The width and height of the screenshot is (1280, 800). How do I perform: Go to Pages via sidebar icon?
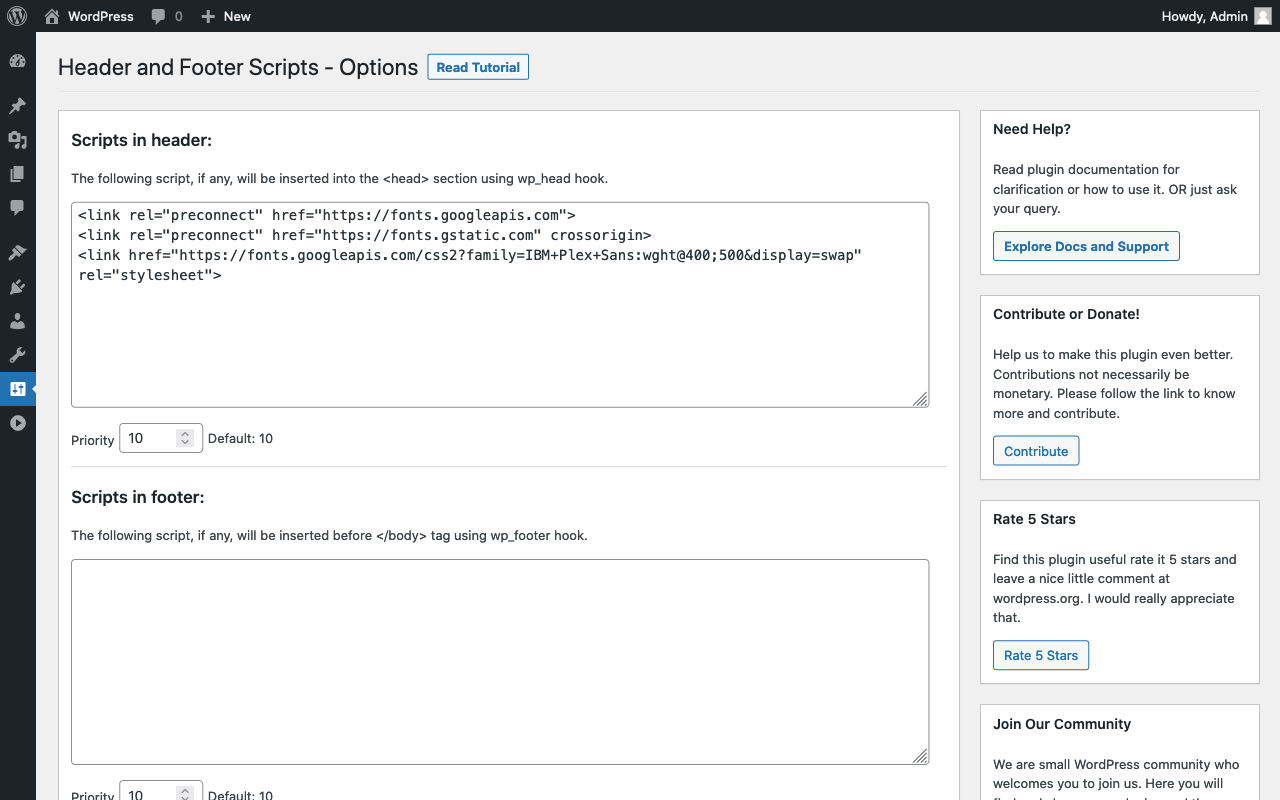(x=17, y=174)
